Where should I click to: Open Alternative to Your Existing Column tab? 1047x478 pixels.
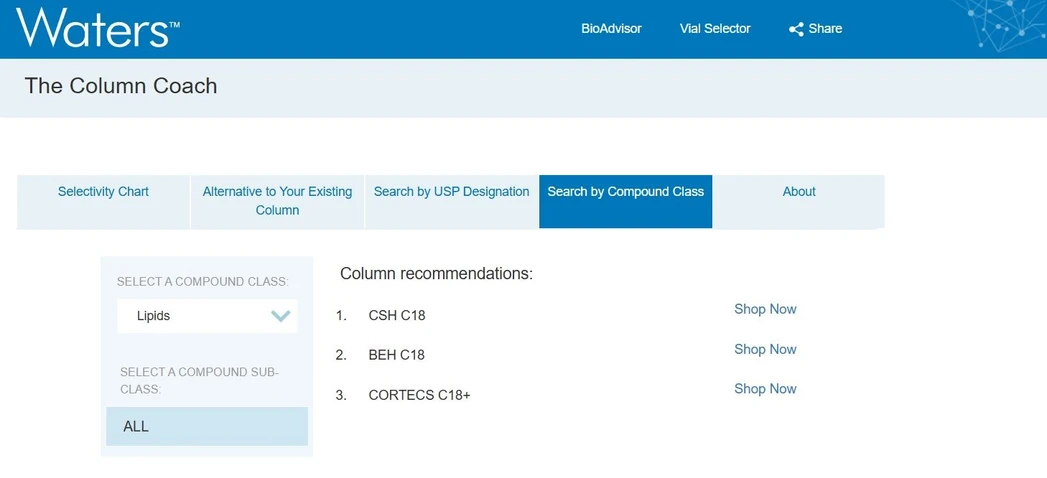coord(277,202)
